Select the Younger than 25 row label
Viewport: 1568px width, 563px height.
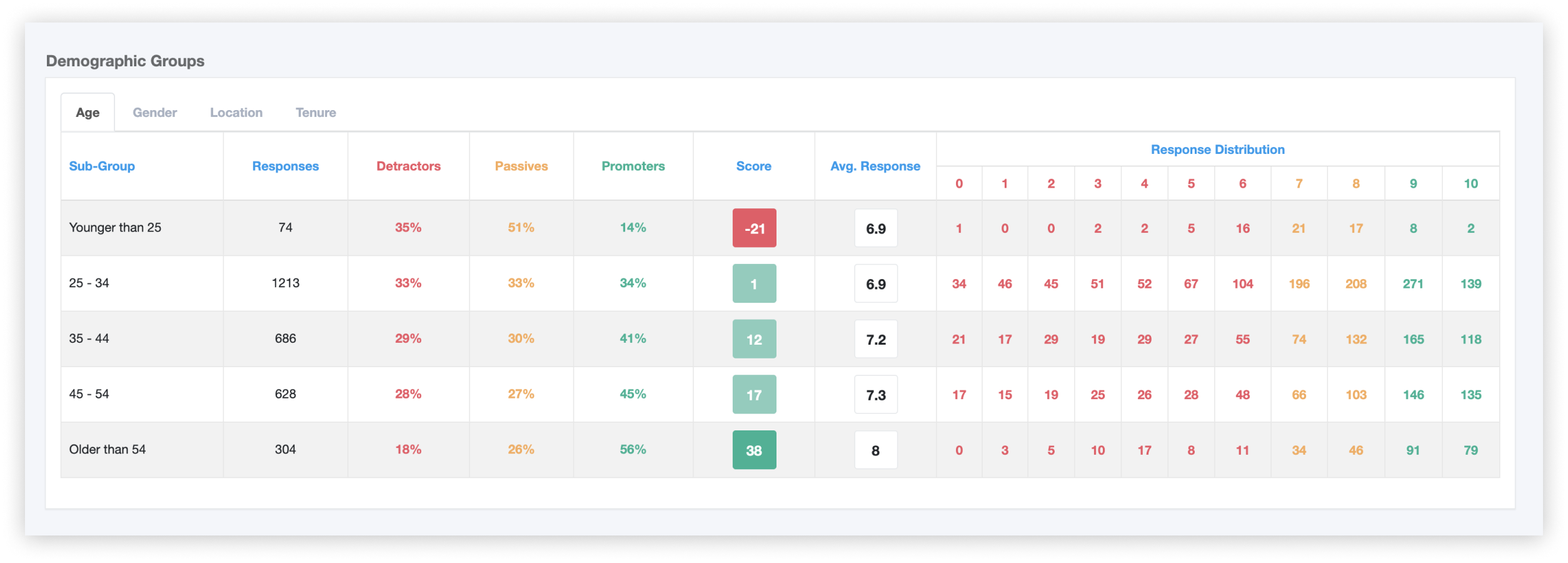[115, 228]
